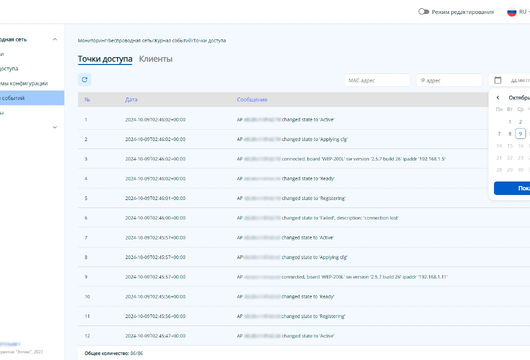Click row number 11 in the table

pyautogui.click(x=87, y=316)
